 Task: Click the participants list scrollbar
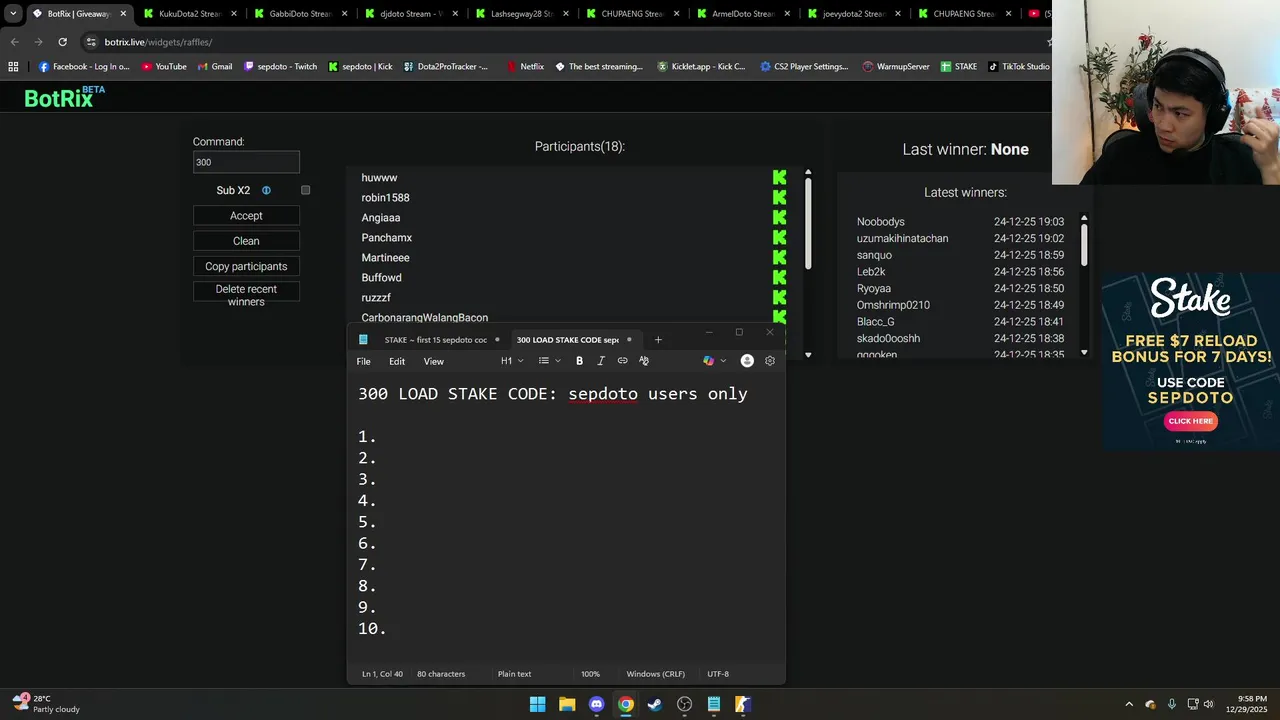click(808, 223)
